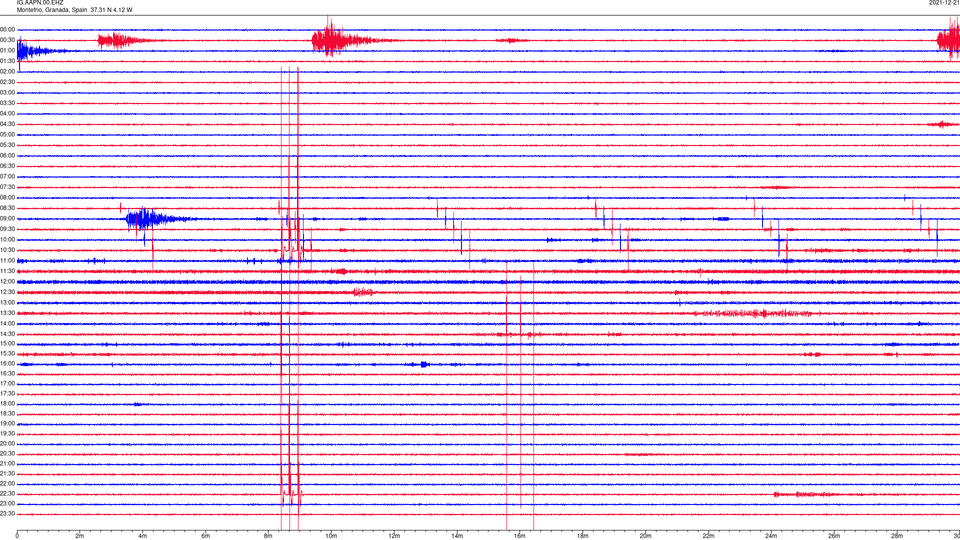Choose the 23:00 time label
The height and width of the screenshot is (540, 960).
pos(7,503)
